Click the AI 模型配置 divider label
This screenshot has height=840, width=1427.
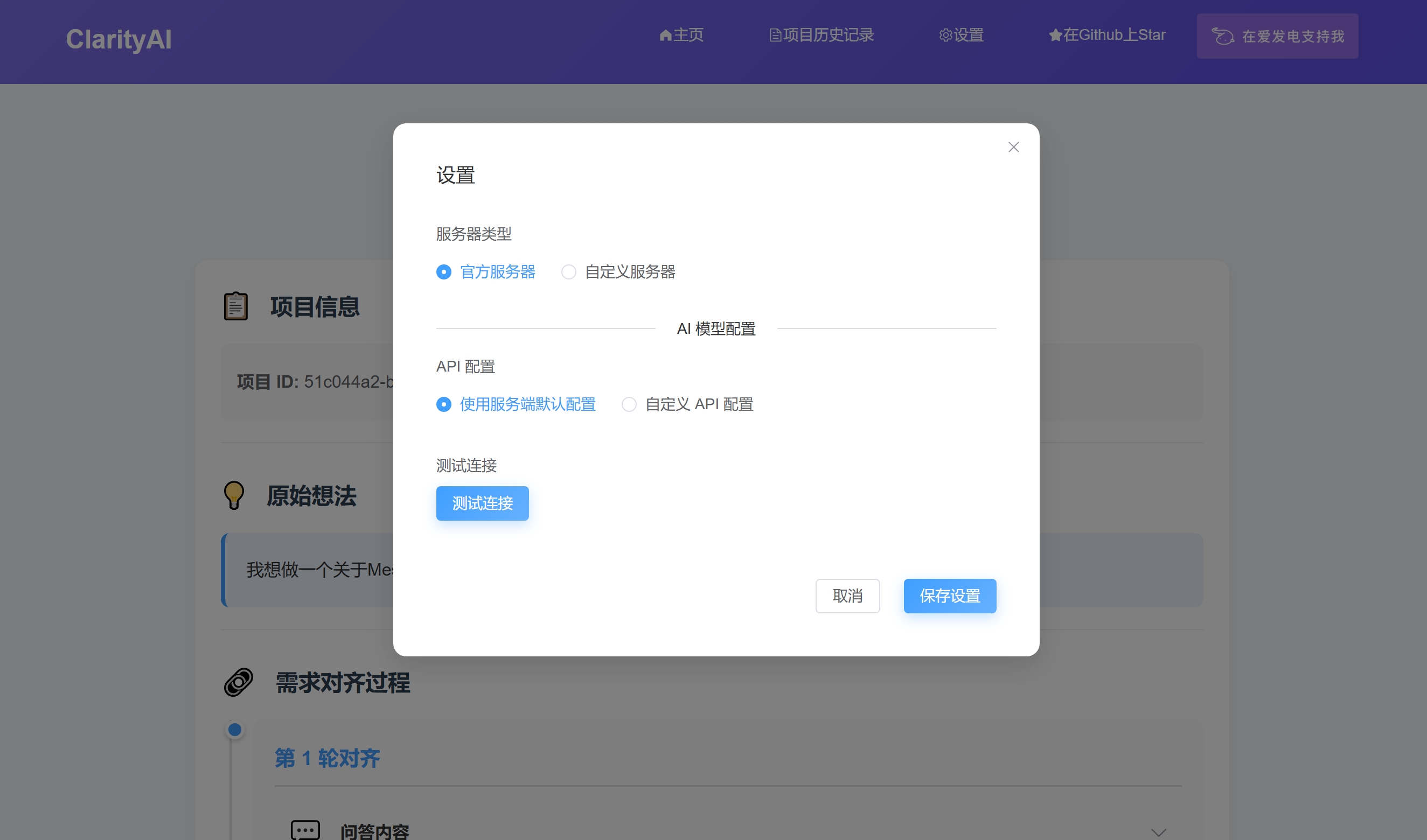[716, 328]
